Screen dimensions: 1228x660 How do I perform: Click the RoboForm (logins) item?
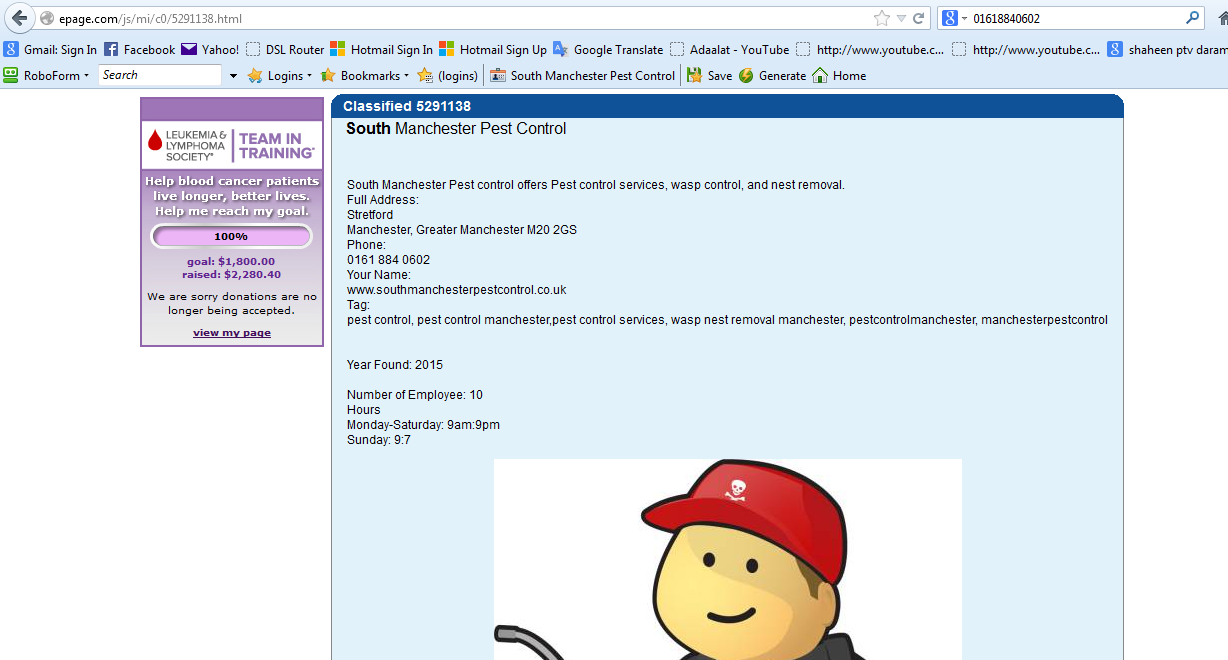[x=447, y=75]
